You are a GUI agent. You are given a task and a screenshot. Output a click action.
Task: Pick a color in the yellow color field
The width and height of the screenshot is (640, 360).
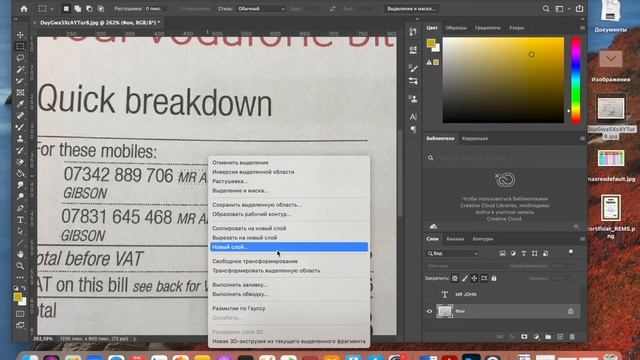point(503,80)
